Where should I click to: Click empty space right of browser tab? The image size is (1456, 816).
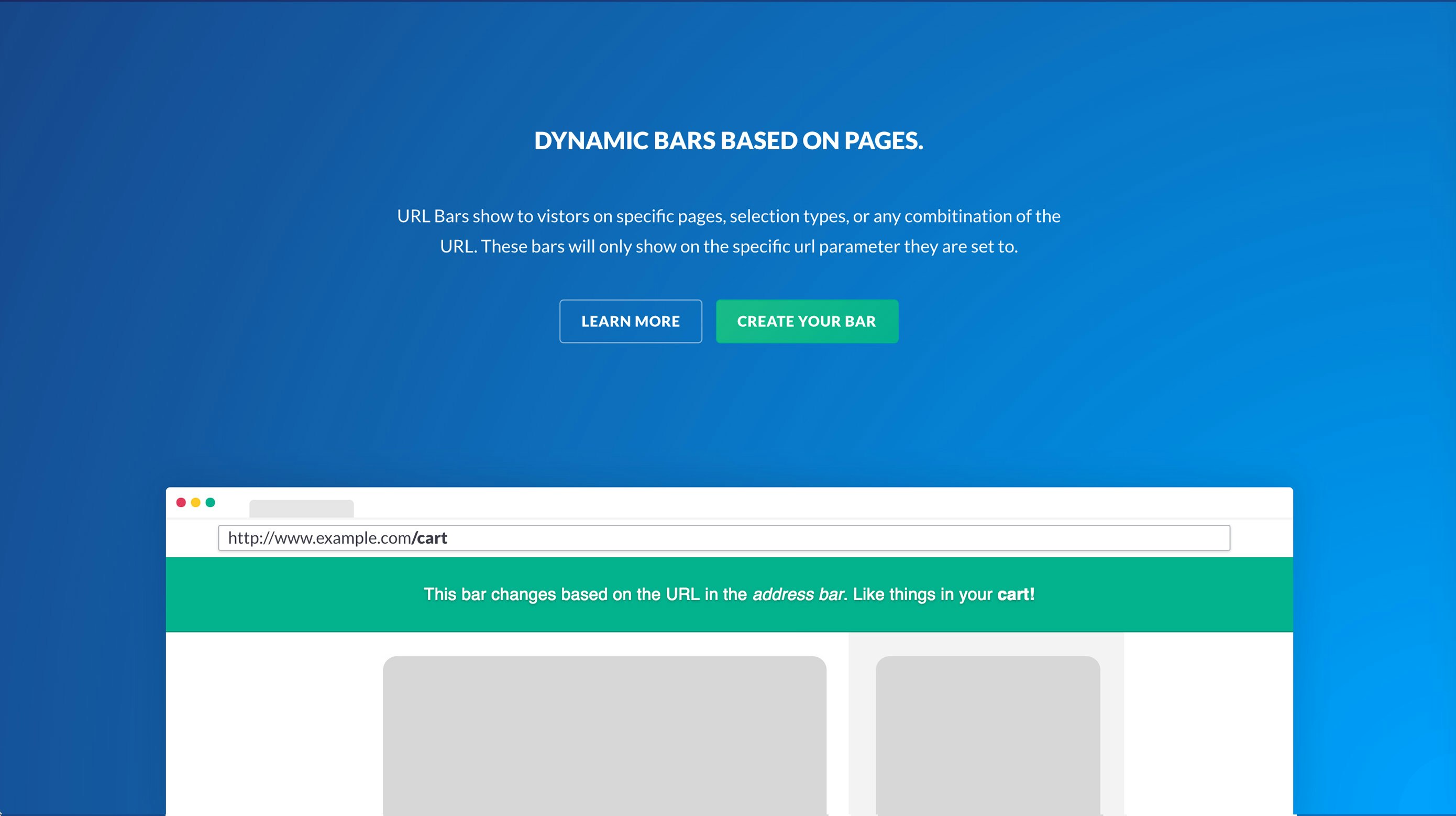pyautogui.click(x=791, y=503)
